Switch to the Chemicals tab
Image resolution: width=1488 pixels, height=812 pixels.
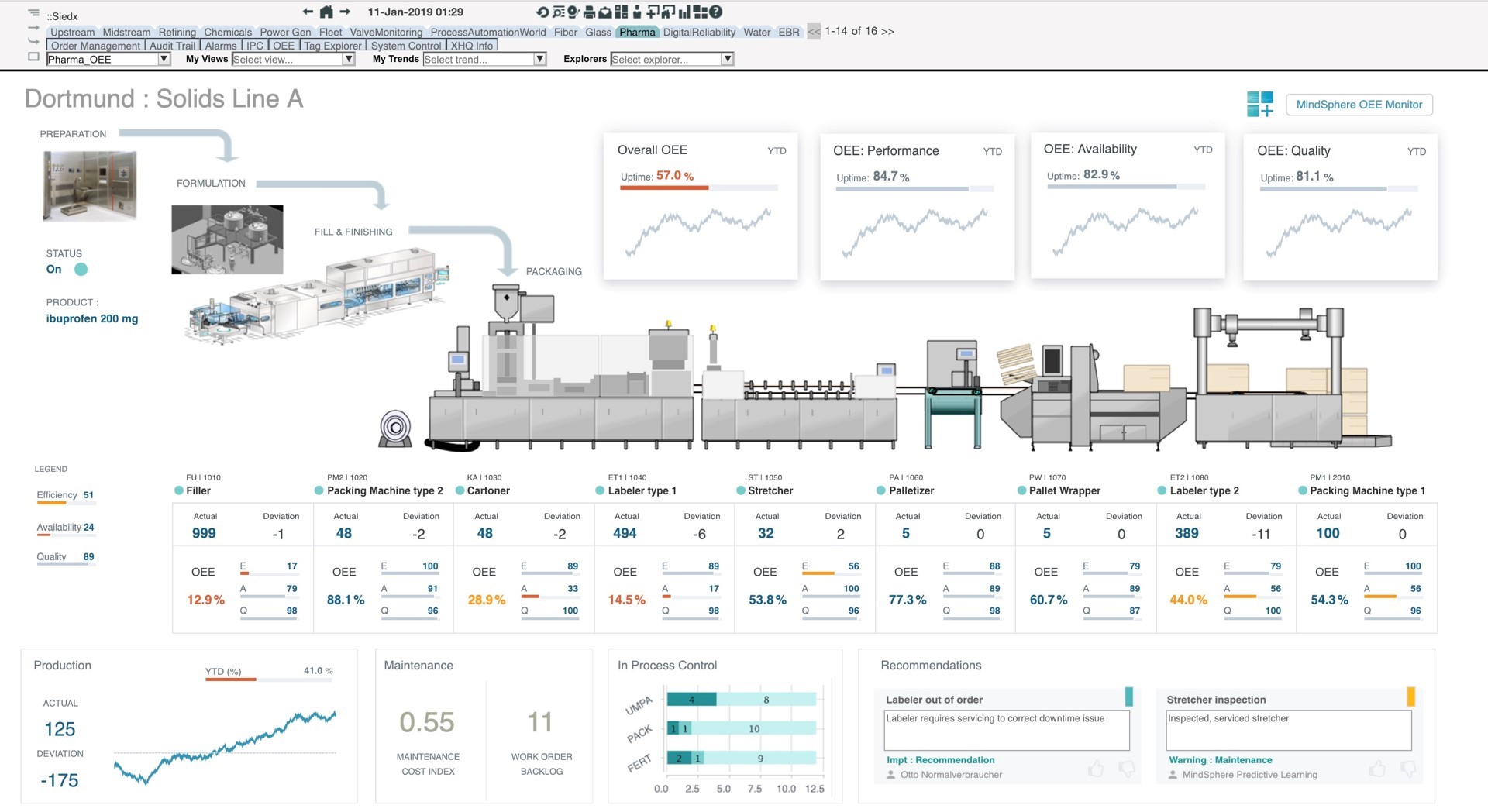(227, 32)
